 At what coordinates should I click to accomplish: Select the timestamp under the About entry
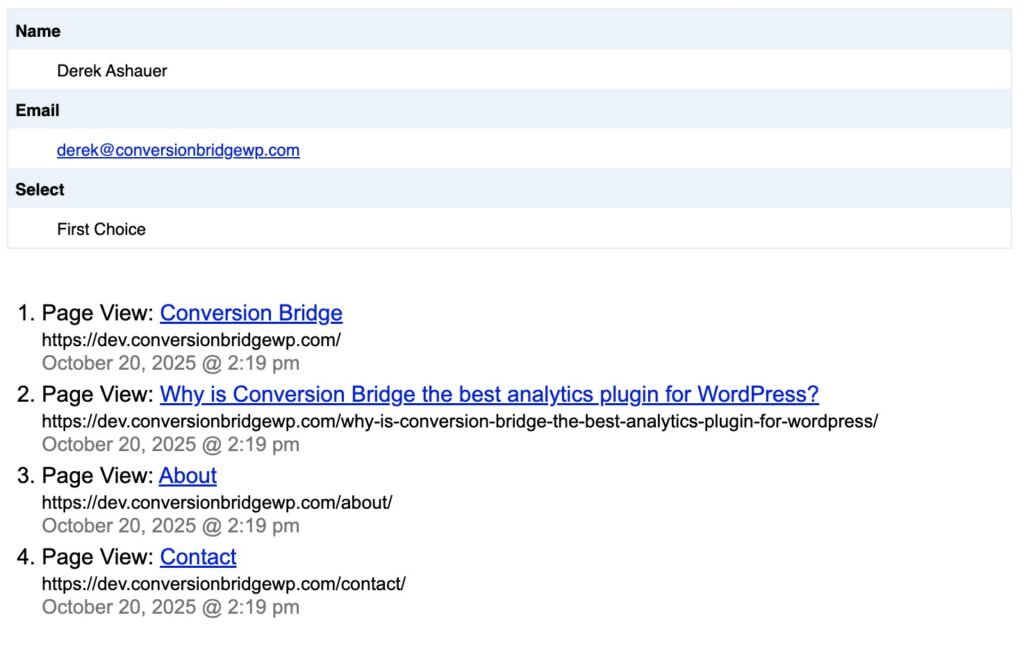[x=170, y=525]
